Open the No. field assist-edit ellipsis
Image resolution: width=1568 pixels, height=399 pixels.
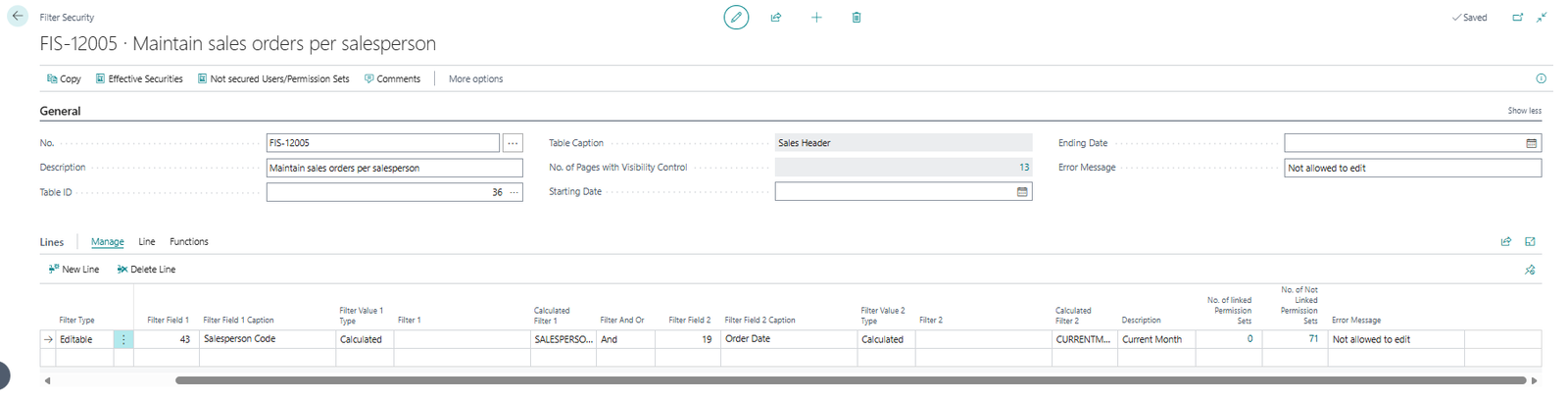click(513, 143)
